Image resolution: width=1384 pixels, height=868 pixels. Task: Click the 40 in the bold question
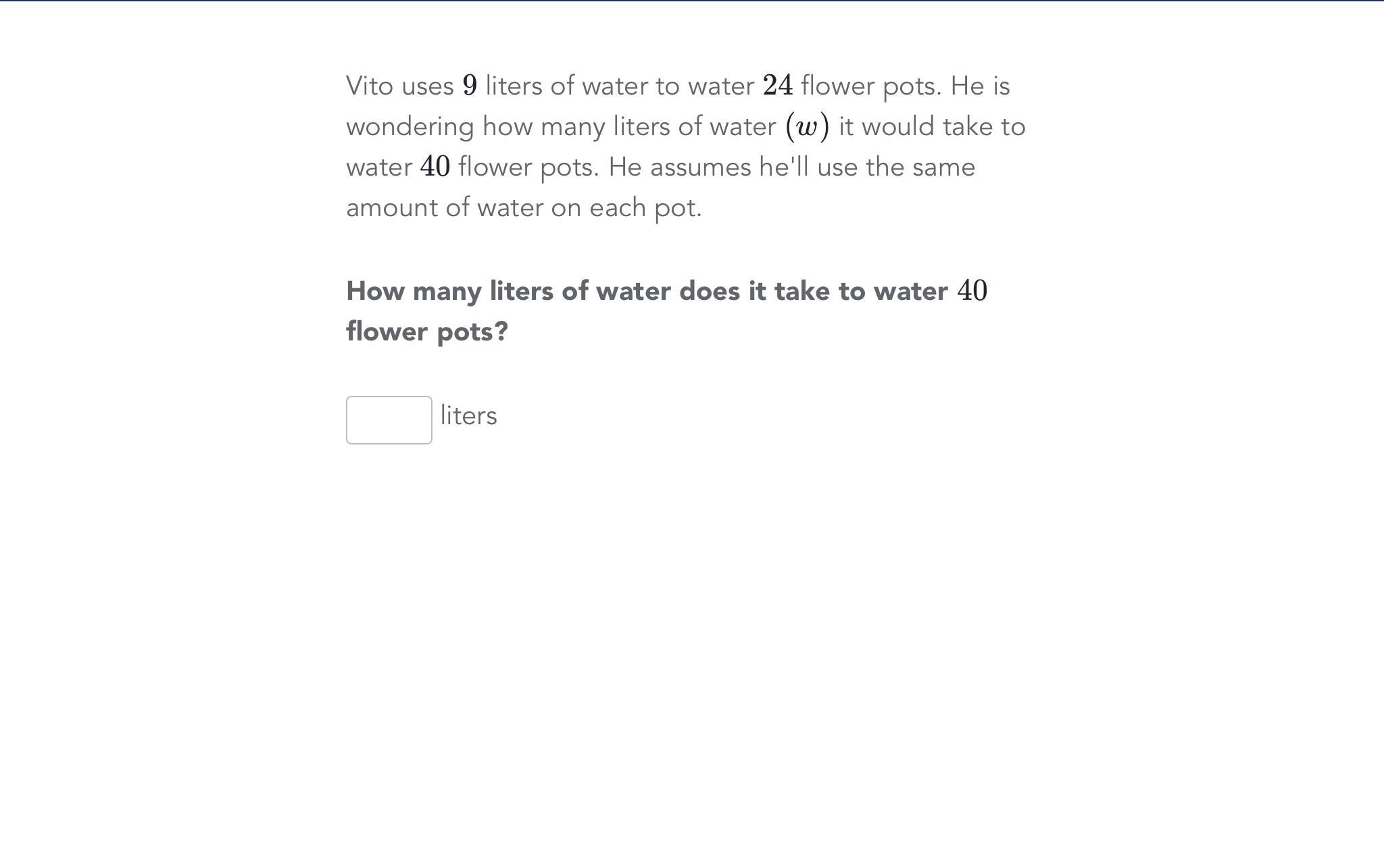[x=972, y=291]
